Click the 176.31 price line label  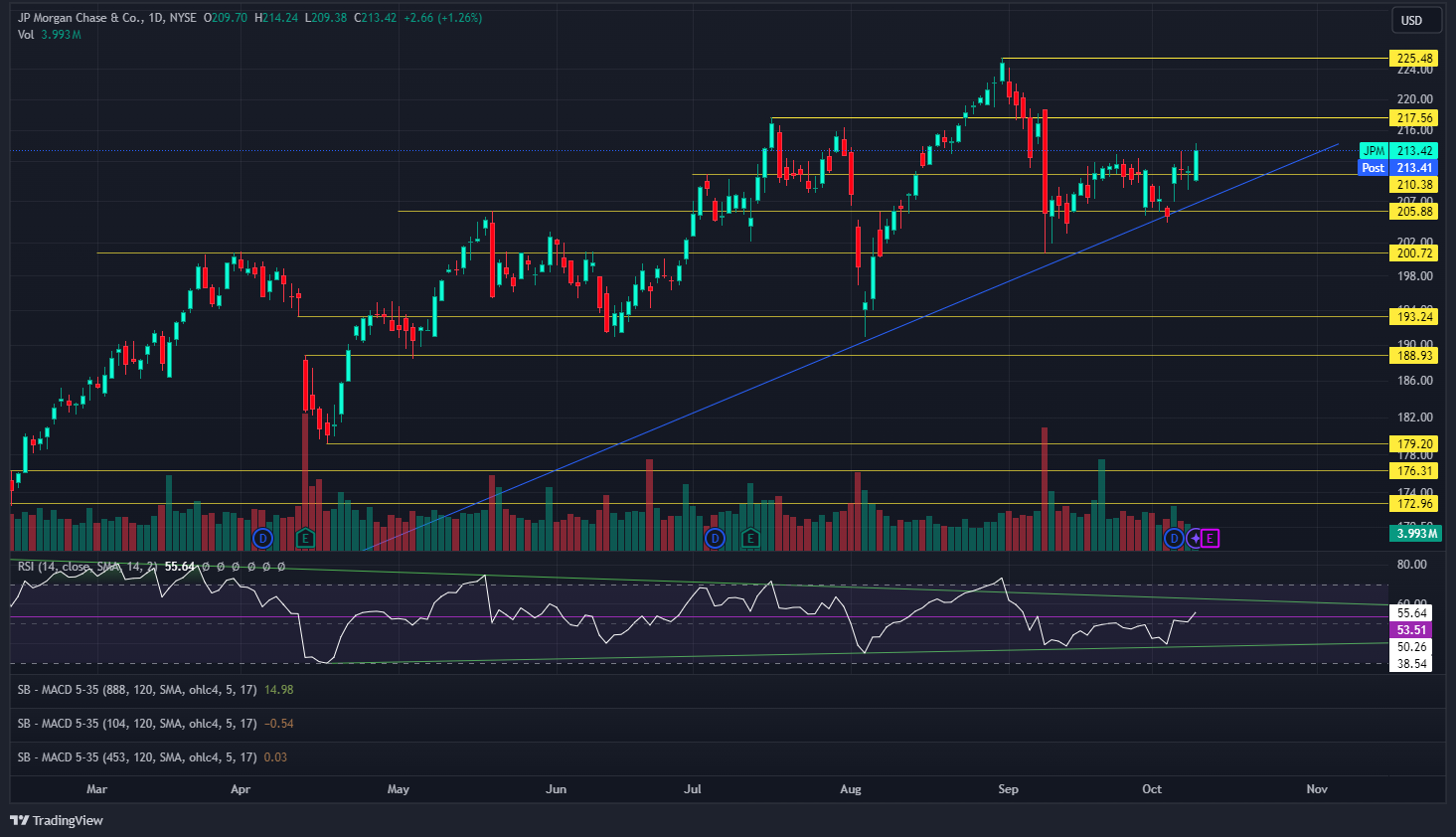[x=1414, y=471]
